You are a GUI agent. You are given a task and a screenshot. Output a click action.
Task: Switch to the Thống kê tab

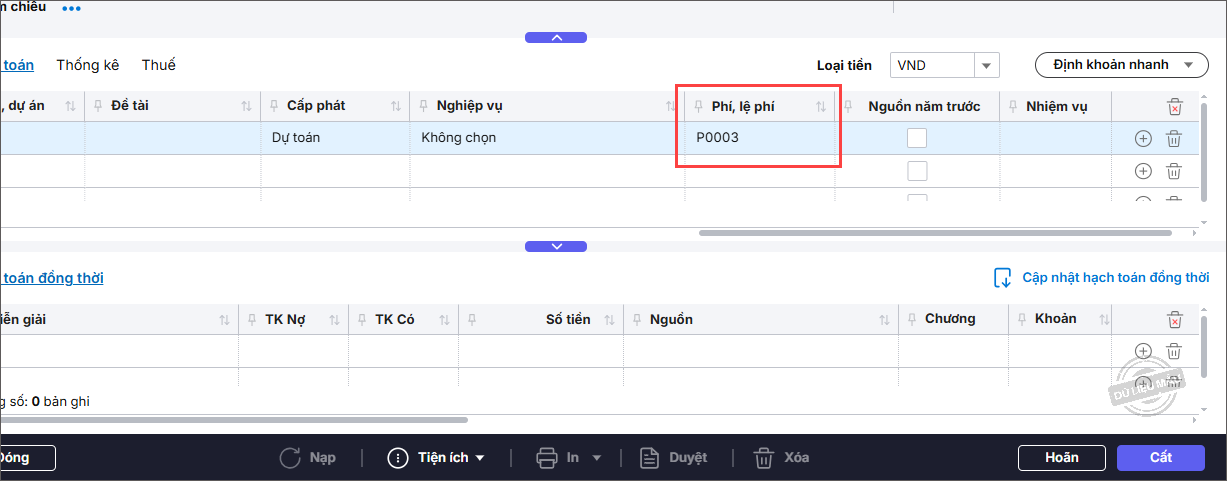coord(88,65)
